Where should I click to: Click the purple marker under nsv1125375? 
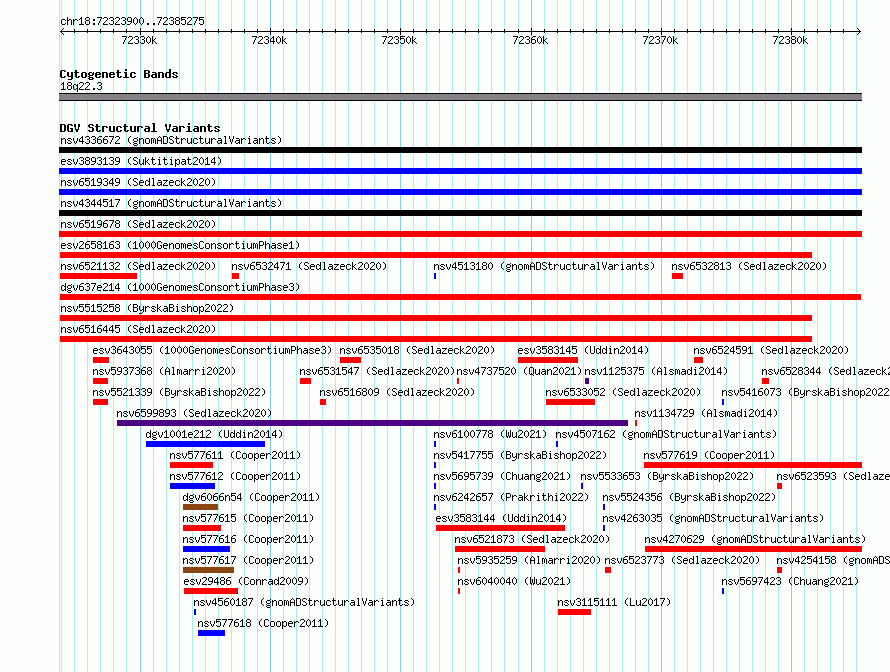pos(587,381)
